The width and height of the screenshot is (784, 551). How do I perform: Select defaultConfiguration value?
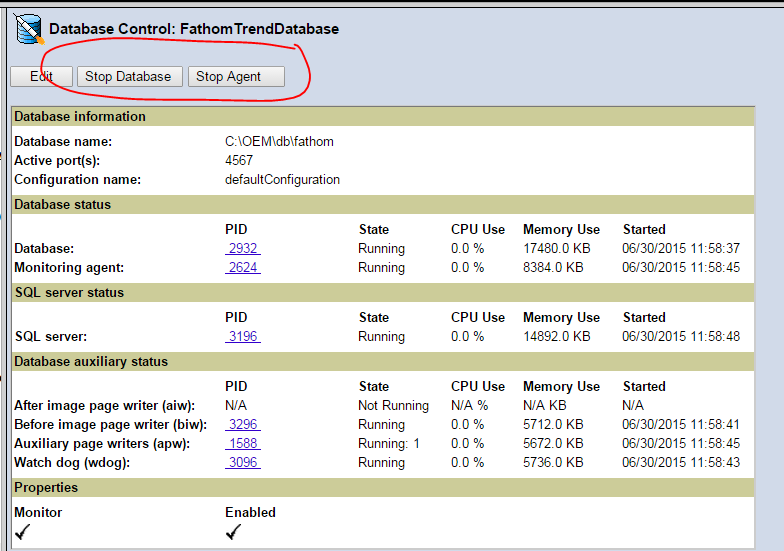tap(282, 180)
